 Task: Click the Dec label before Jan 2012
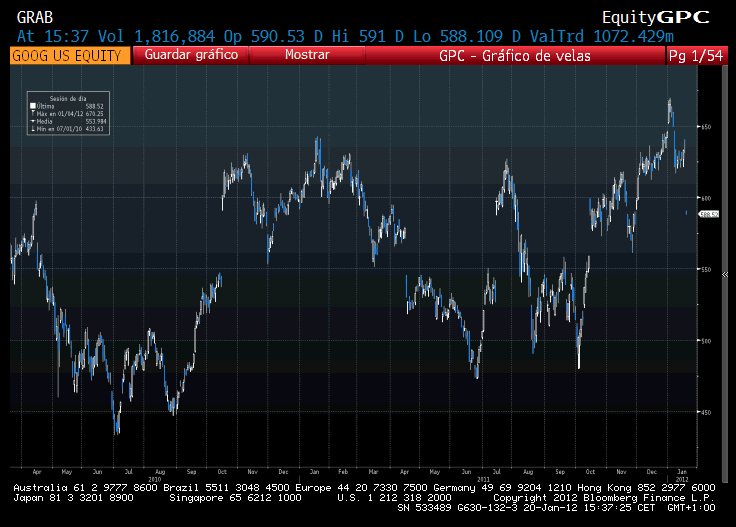coord(652,472)
